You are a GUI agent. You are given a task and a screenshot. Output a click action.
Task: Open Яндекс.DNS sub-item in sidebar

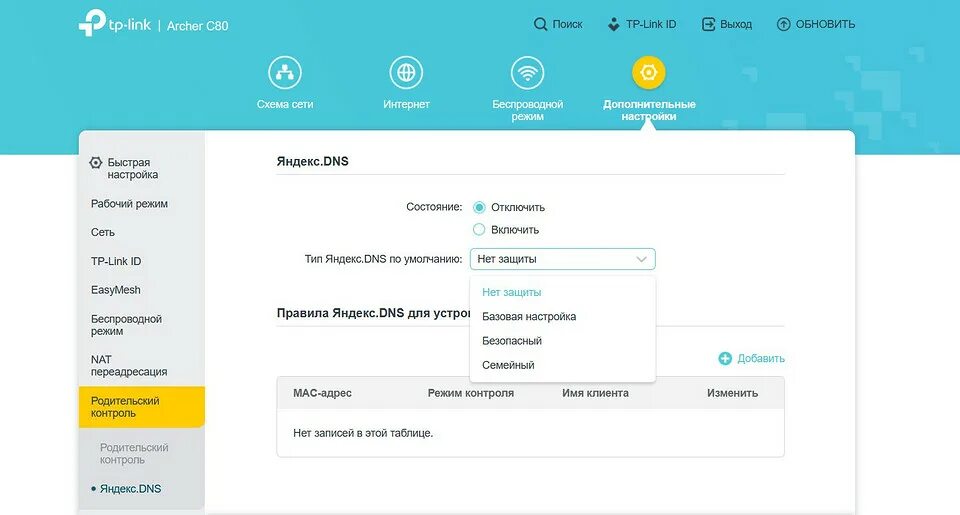pyautogui.click(x=130, y=489)
